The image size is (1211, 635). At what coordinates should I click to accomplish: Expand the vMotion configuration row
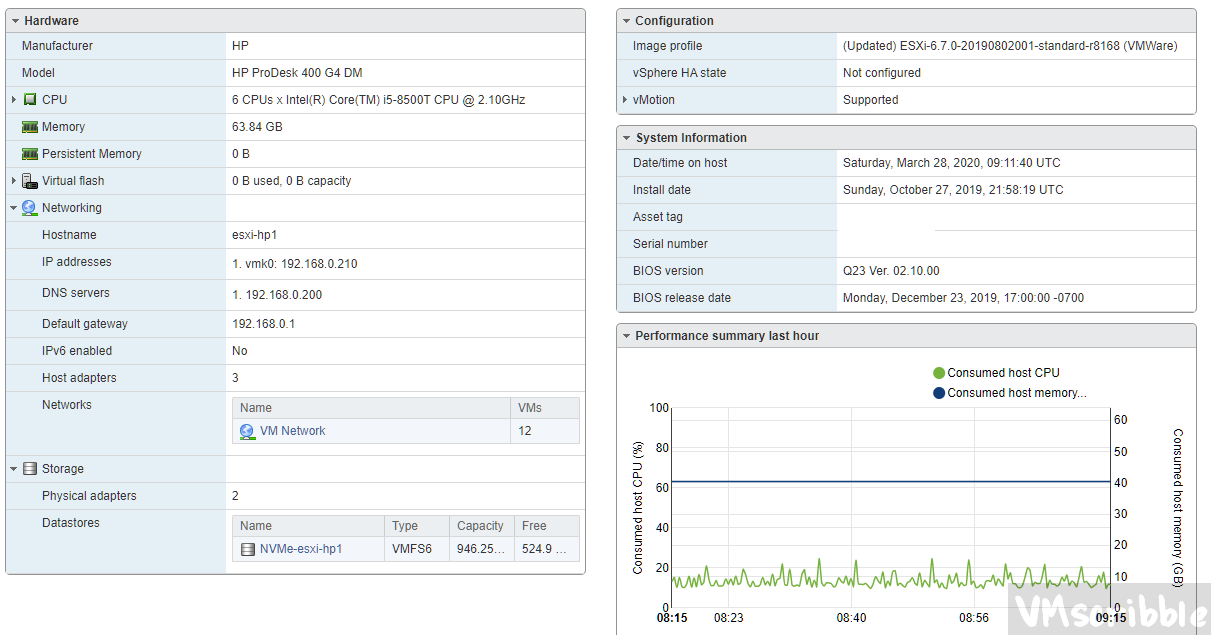pos(625,100)
